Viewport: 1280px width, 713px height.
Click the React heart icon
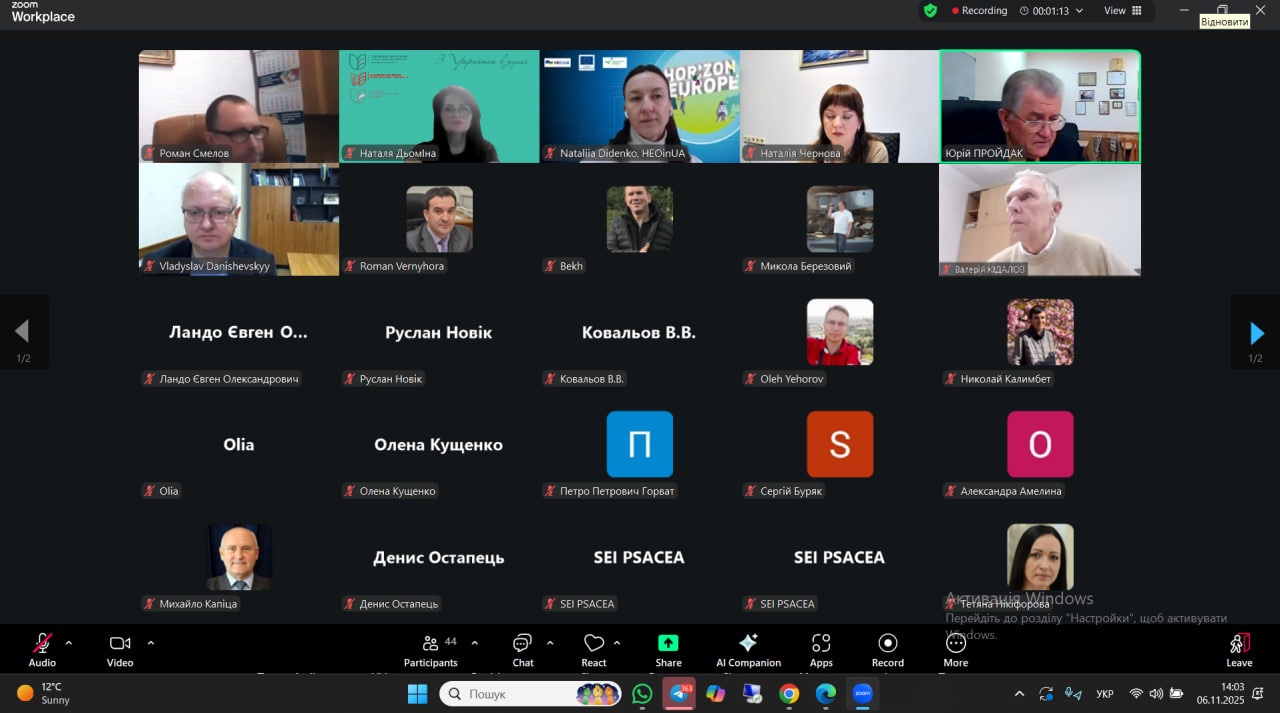coord(594,643)
